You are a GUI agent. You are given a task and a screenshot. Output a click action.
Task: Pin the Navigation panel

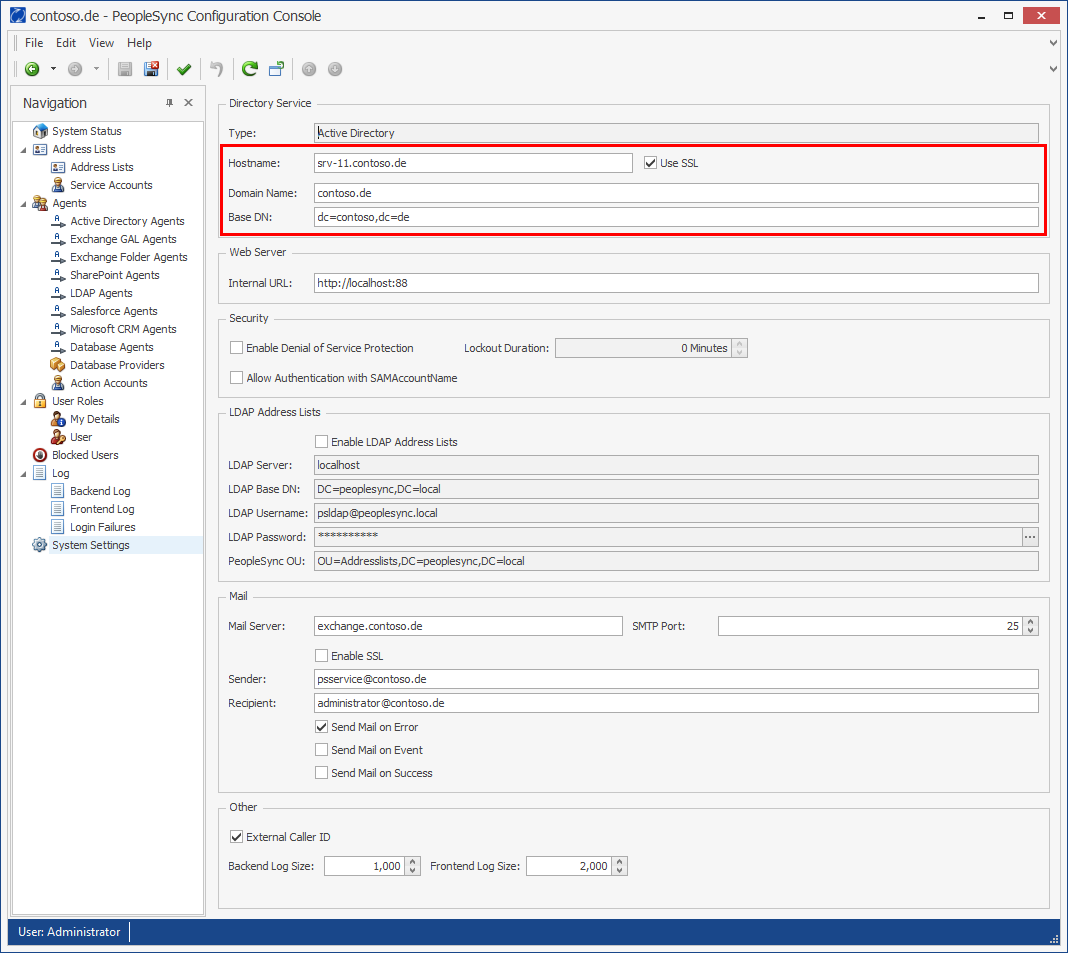(170, 103)
